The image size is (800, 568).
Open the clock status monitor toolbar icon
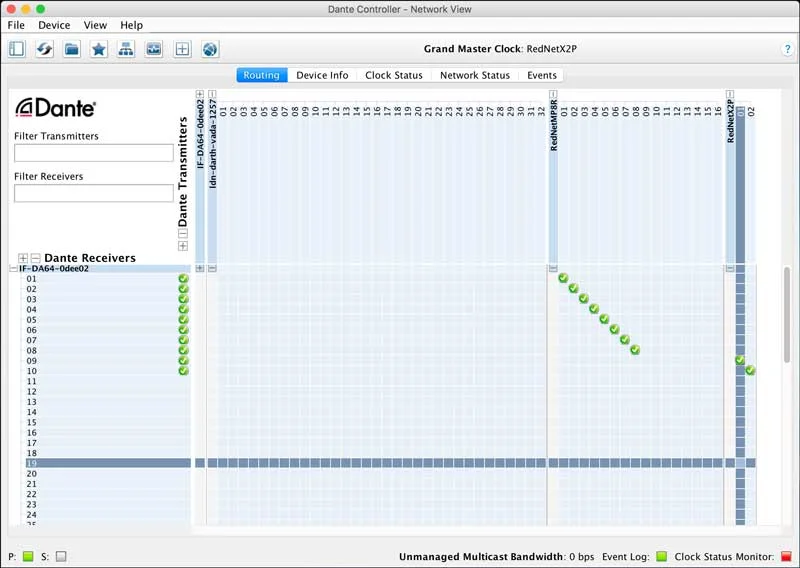click(x=154, y=49)
